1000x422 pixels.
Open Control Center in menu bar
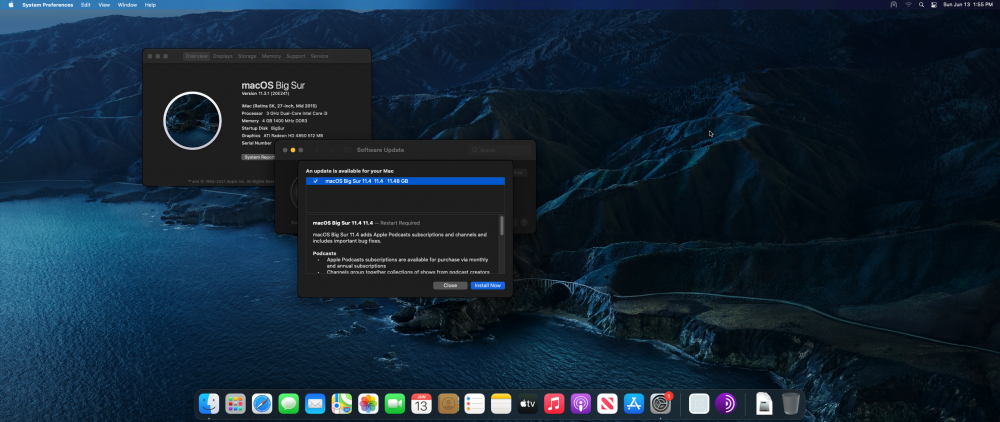(934, 4)
